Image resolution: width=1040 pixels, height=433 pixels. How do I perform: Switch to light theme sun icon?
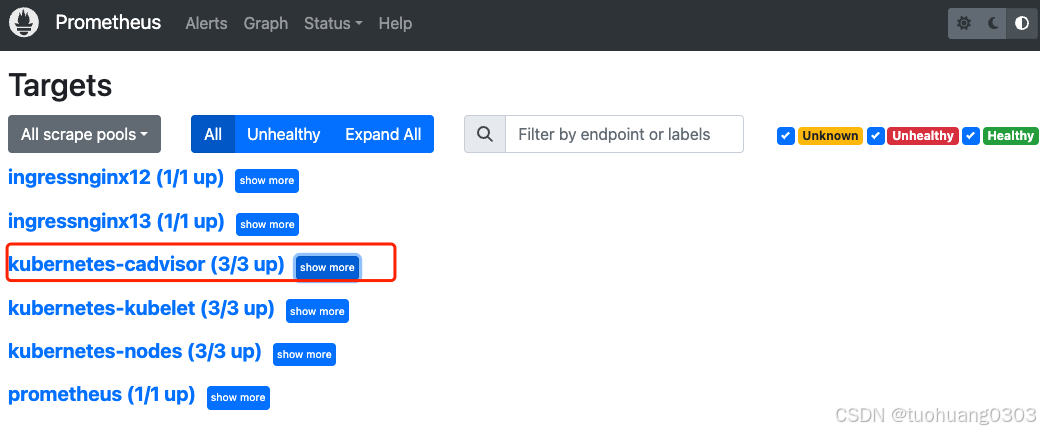(x=964, y=23)
